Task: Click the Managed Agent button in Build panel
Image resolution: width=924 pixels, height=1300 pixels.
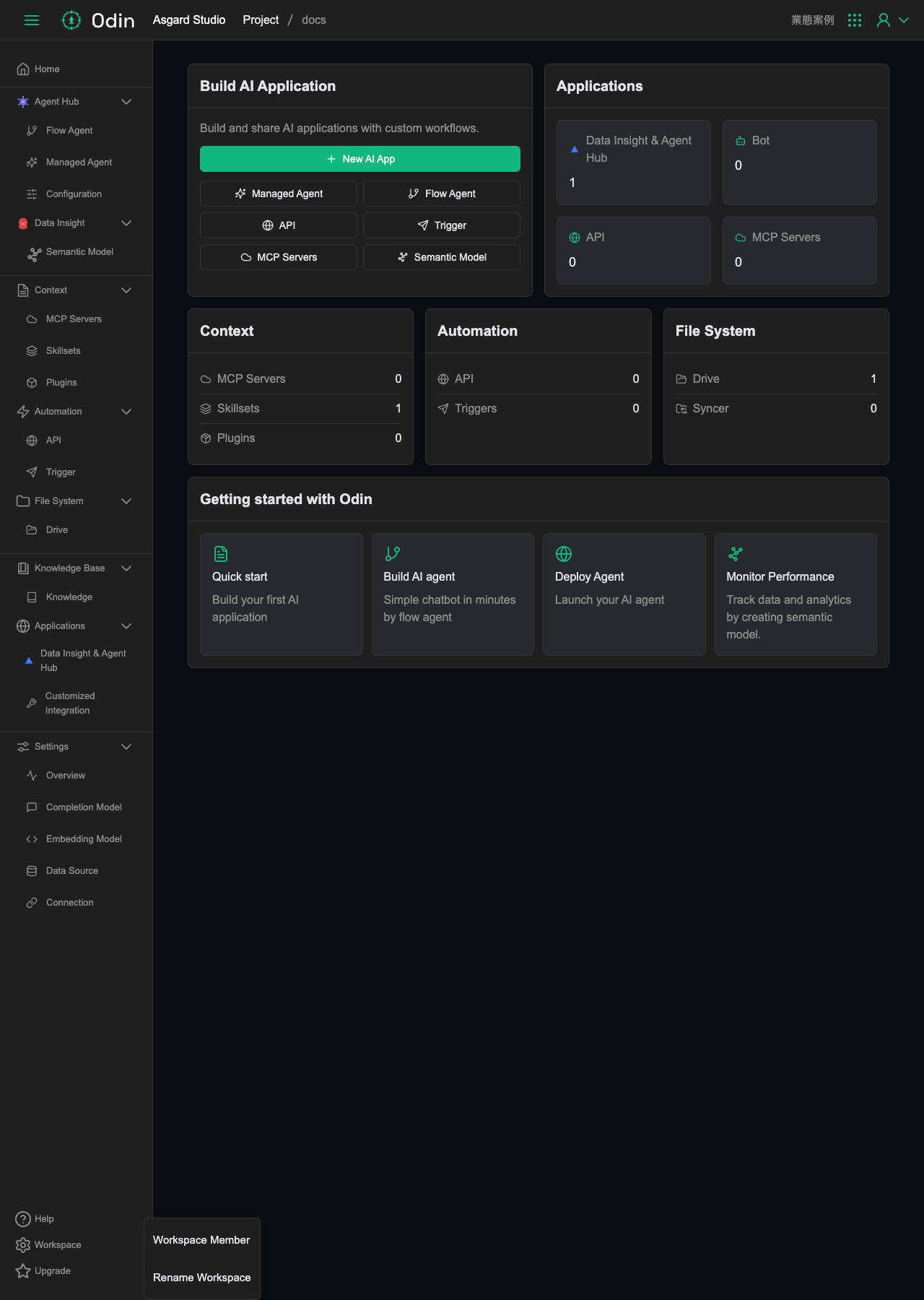Action: (279, 194)
